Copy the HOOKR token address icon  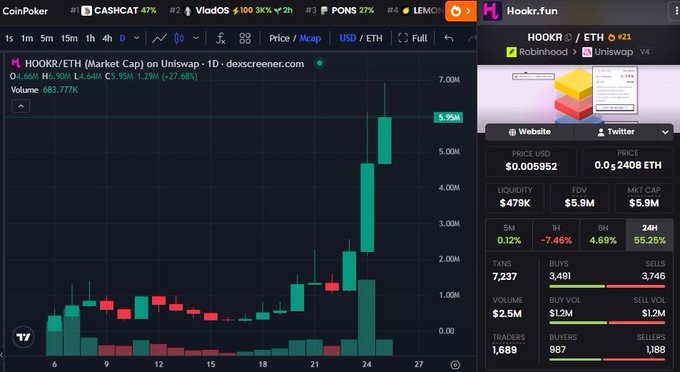click(x=568, y=38)
